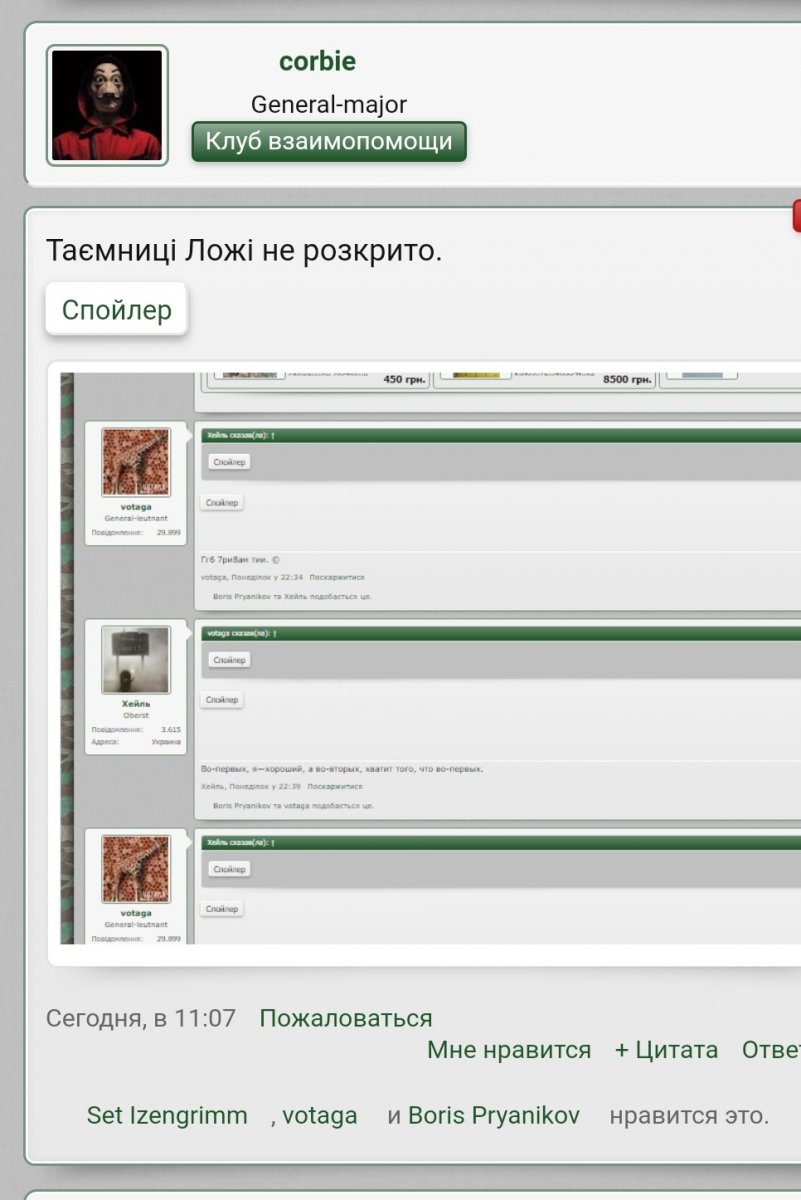Open the embedded forum screenshot image
The height and width of the screenshot is (1200, 801).
(430, 660)
